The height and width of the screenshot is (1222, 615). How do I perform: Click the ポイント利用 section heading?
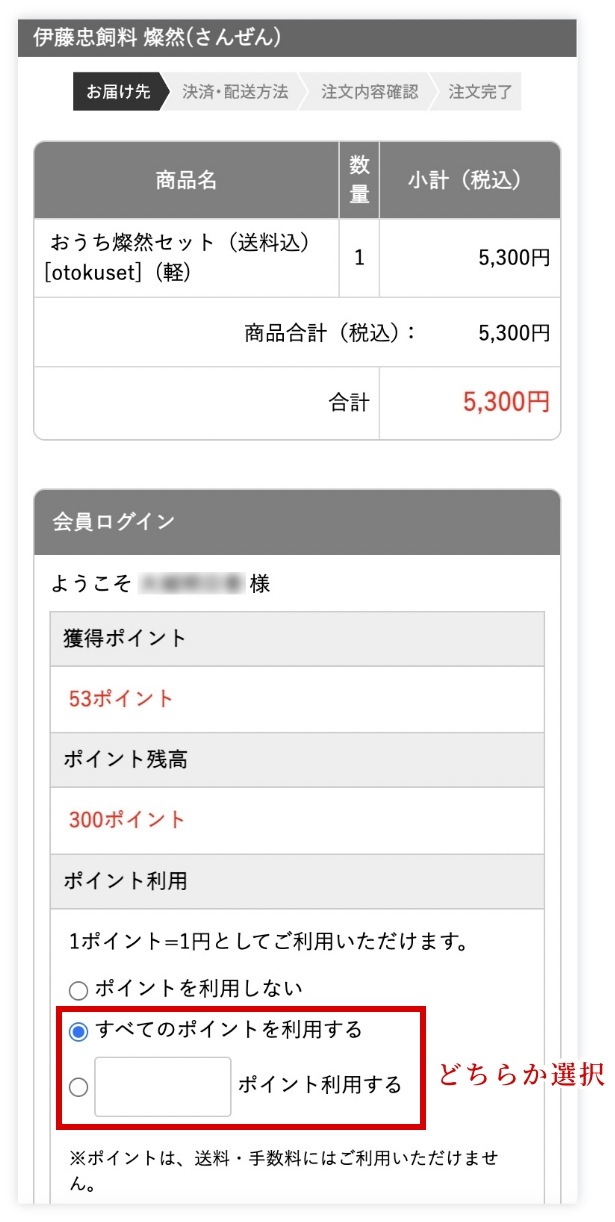pos(125,881)
